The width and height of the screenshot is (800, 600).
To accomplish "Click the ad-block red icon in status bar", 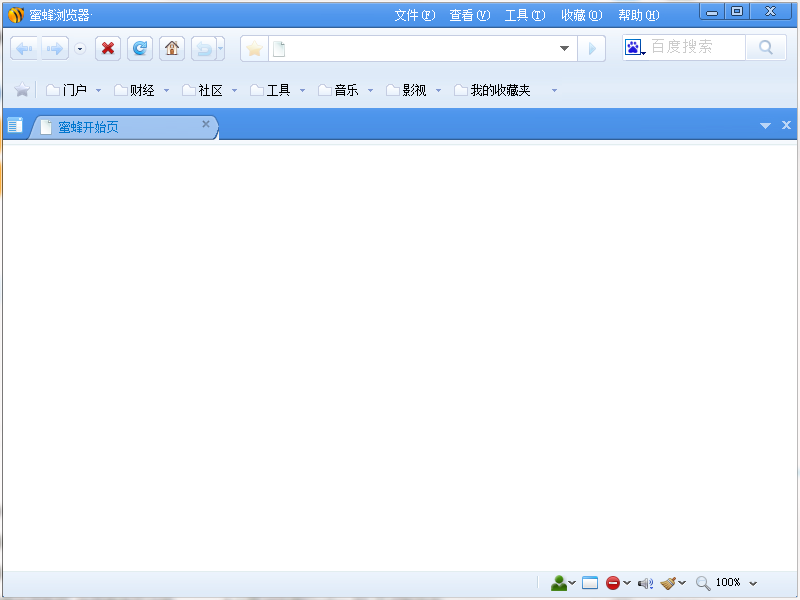I will point(615,583).
